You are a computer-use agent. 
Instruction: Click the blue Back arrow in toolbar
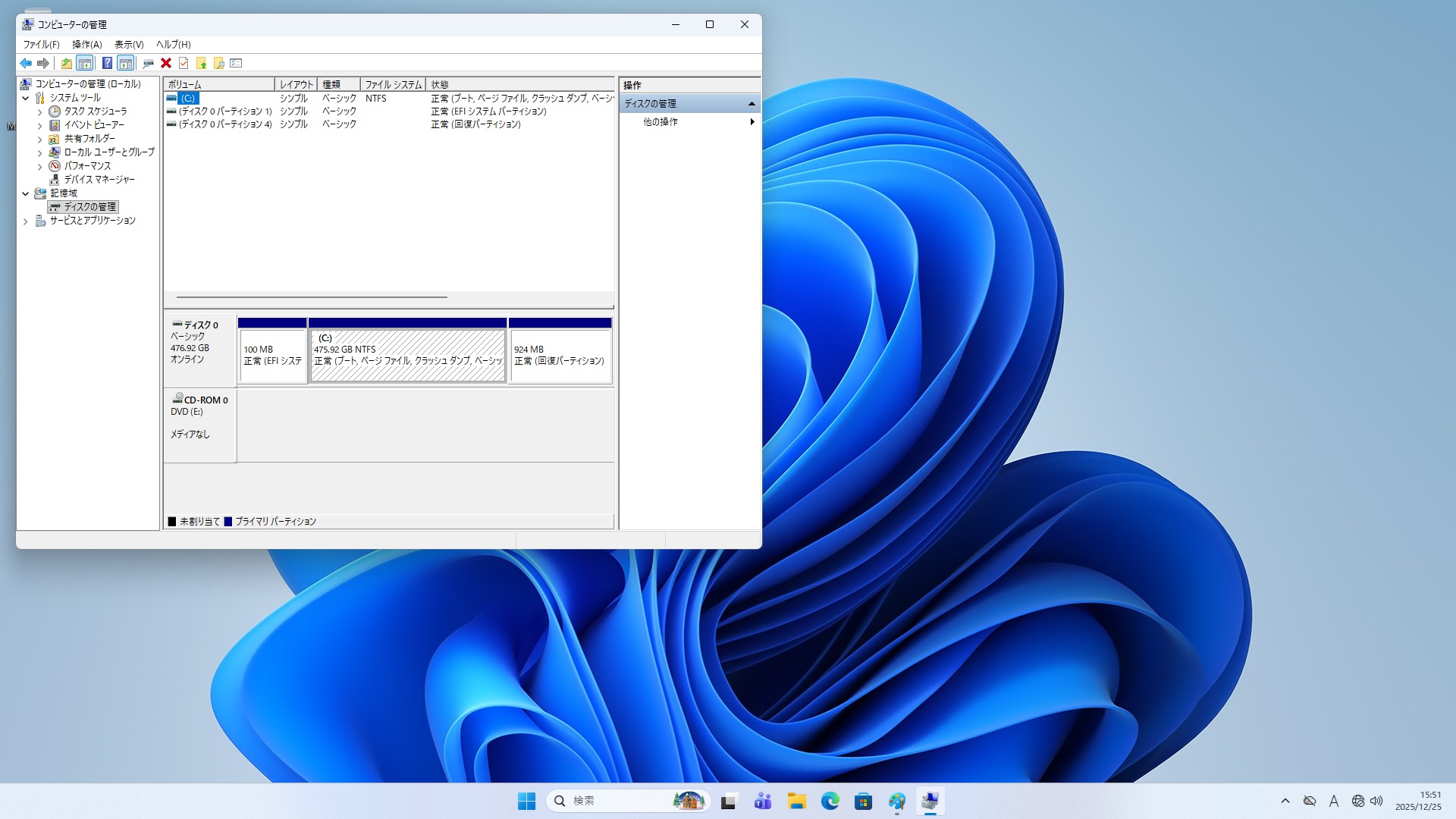coord(26,63)
